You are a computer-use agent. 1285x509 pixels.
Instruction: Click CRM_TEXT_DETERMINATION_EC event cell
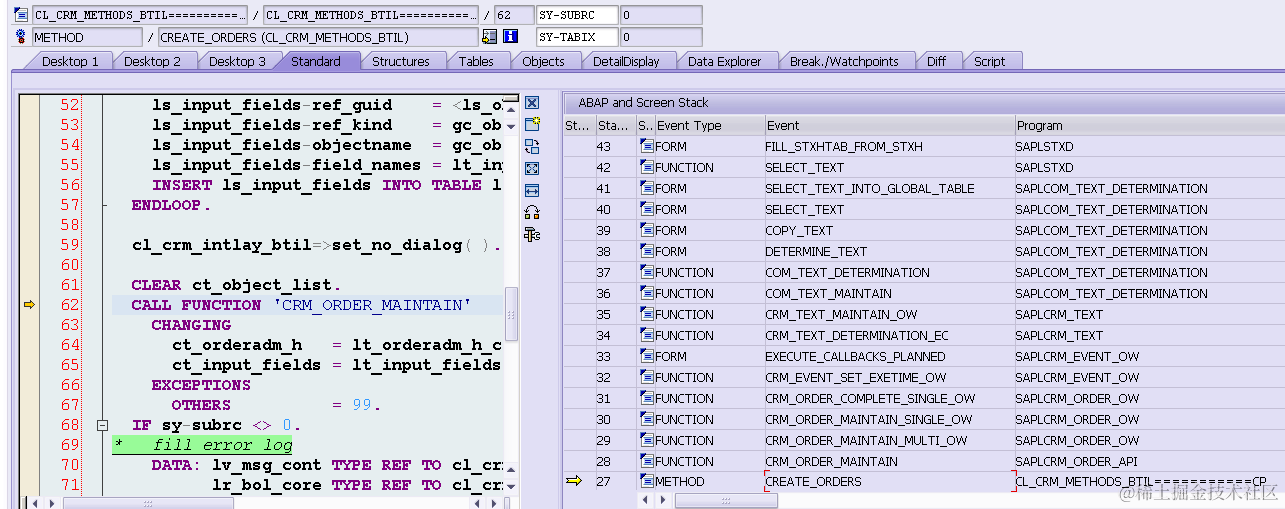pos(888,335)
